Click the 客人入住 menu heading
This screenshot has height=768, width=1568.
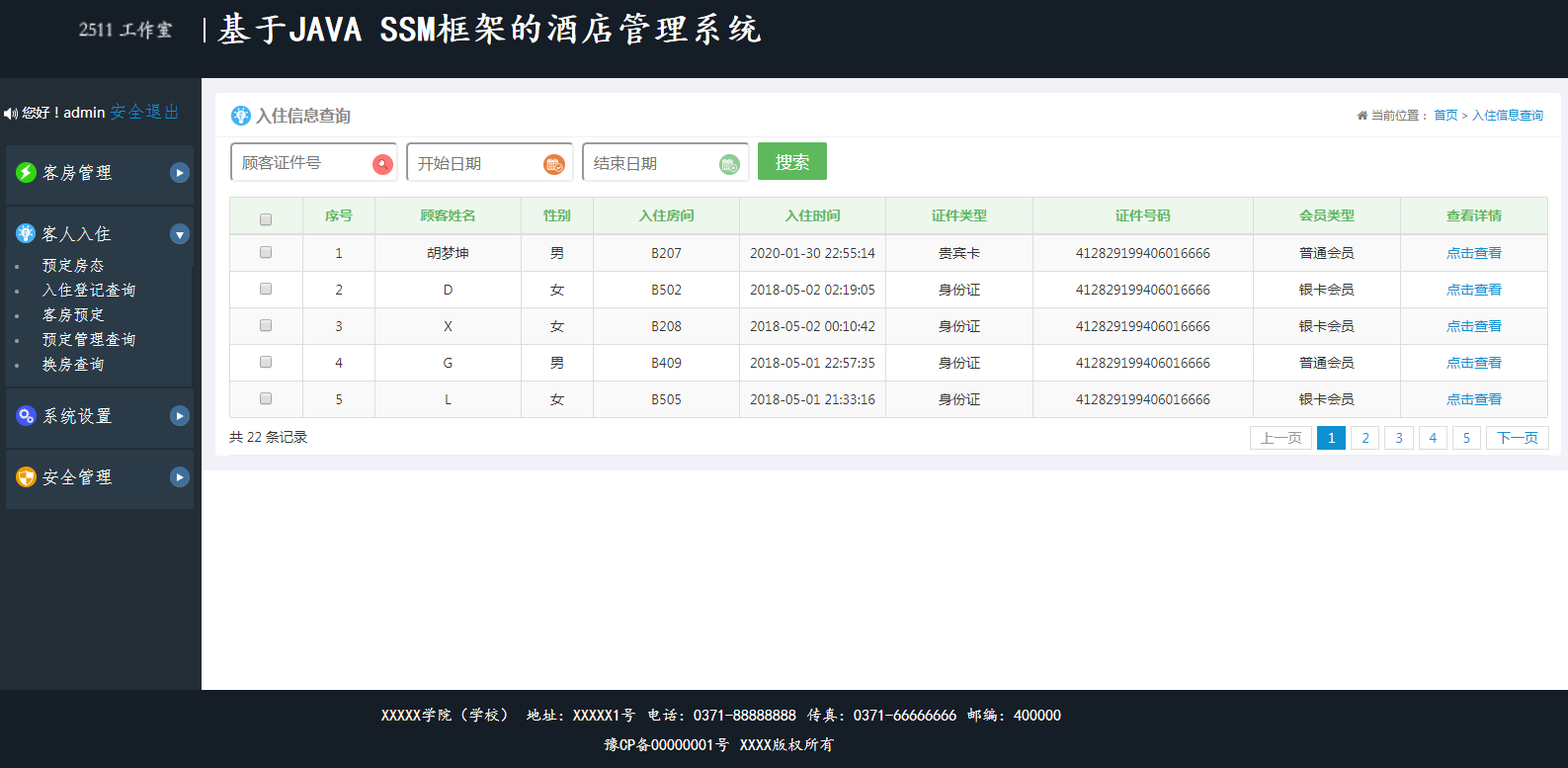[76, 234]
